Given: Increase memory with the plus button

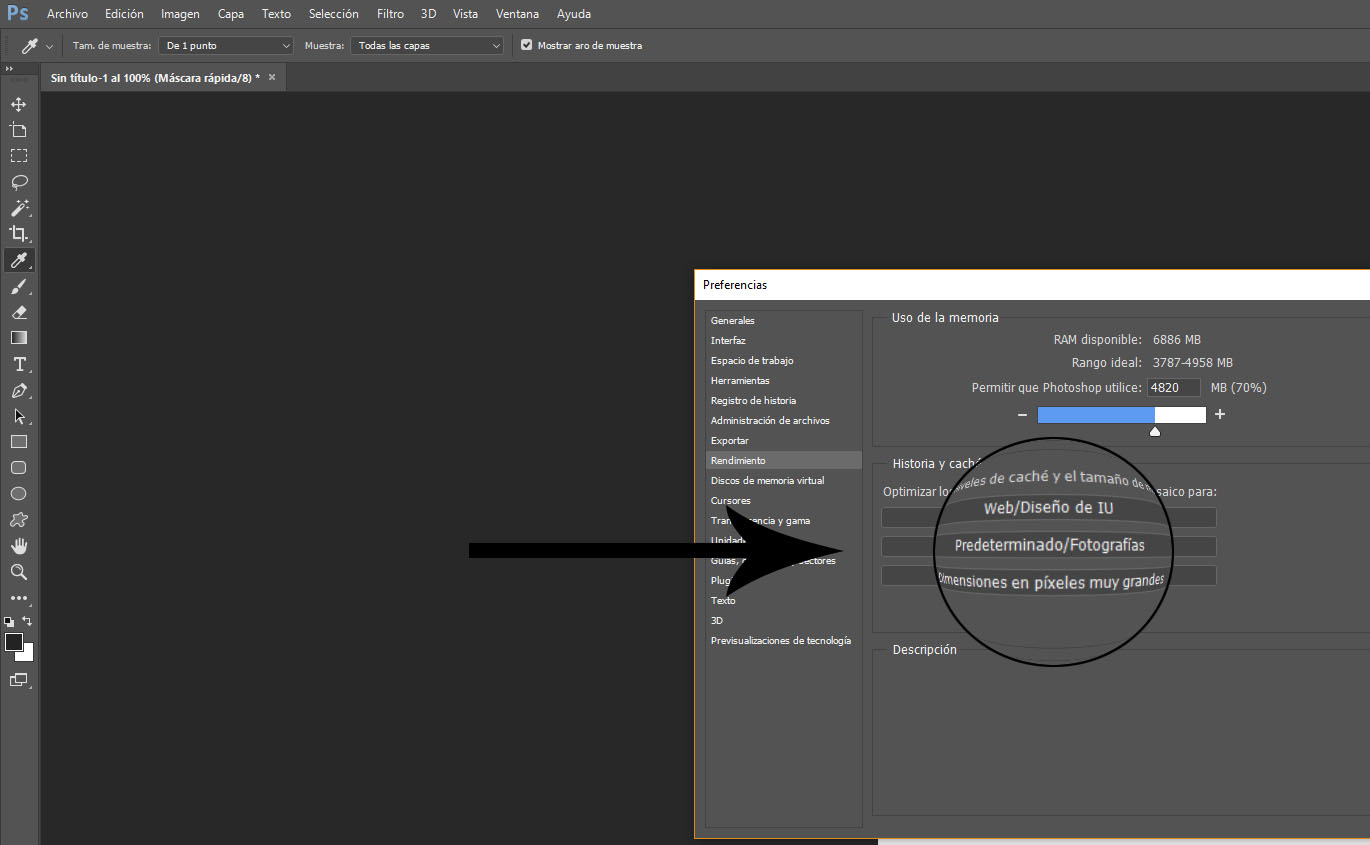Looking at the screenshot, I should [1220, 414].
